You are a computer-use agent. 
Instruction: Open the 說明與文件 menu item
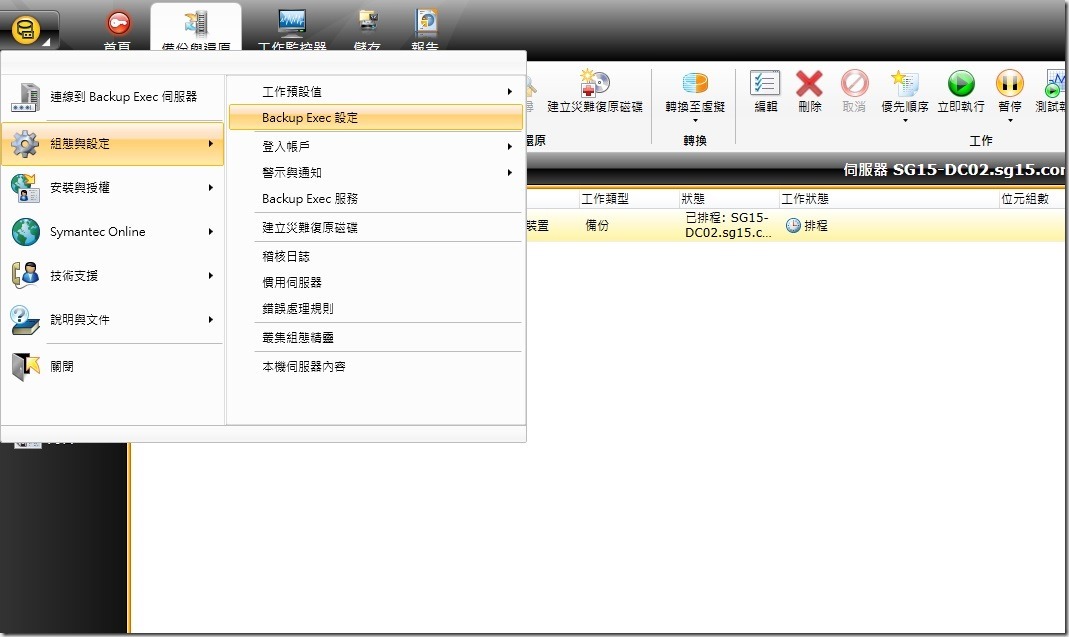112,319
